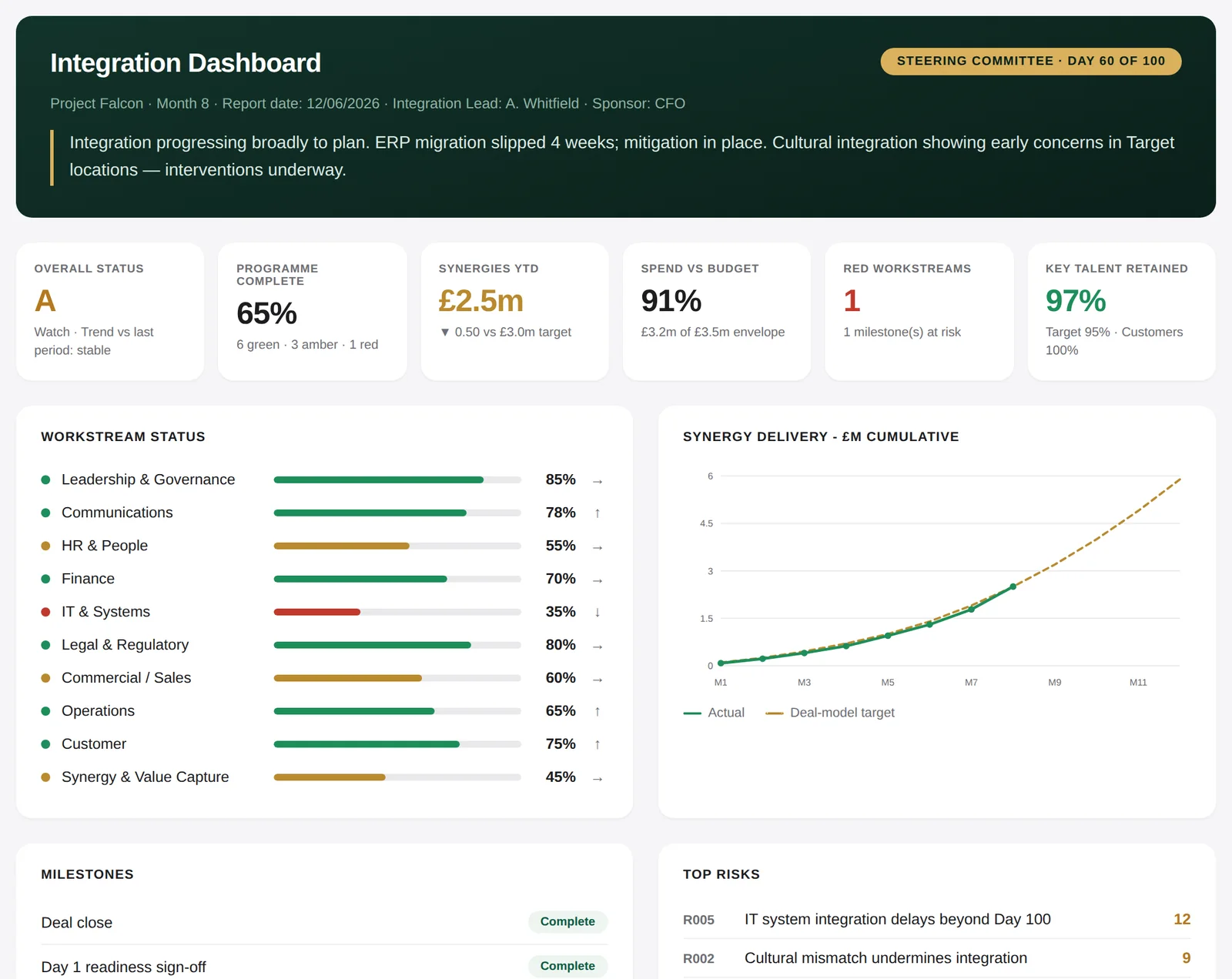Image resolution: width=1232 pixels, height=979 pixels.
Task: Click the Legal & Regulatory workstream name
Action: (x=125, y=645)
